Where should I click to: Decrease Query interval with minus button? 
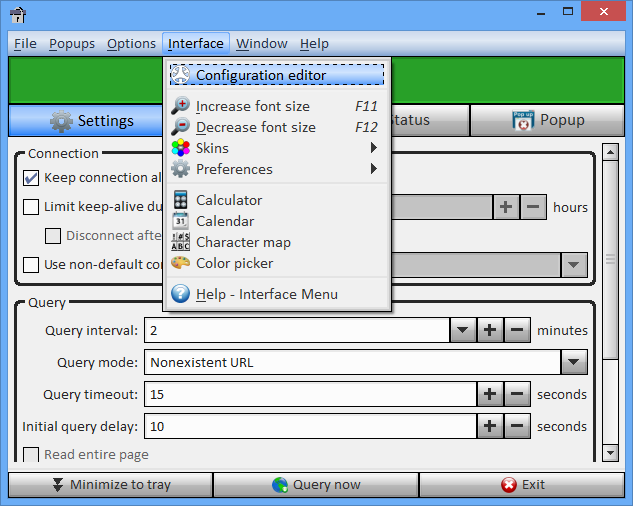coord(517,330)
